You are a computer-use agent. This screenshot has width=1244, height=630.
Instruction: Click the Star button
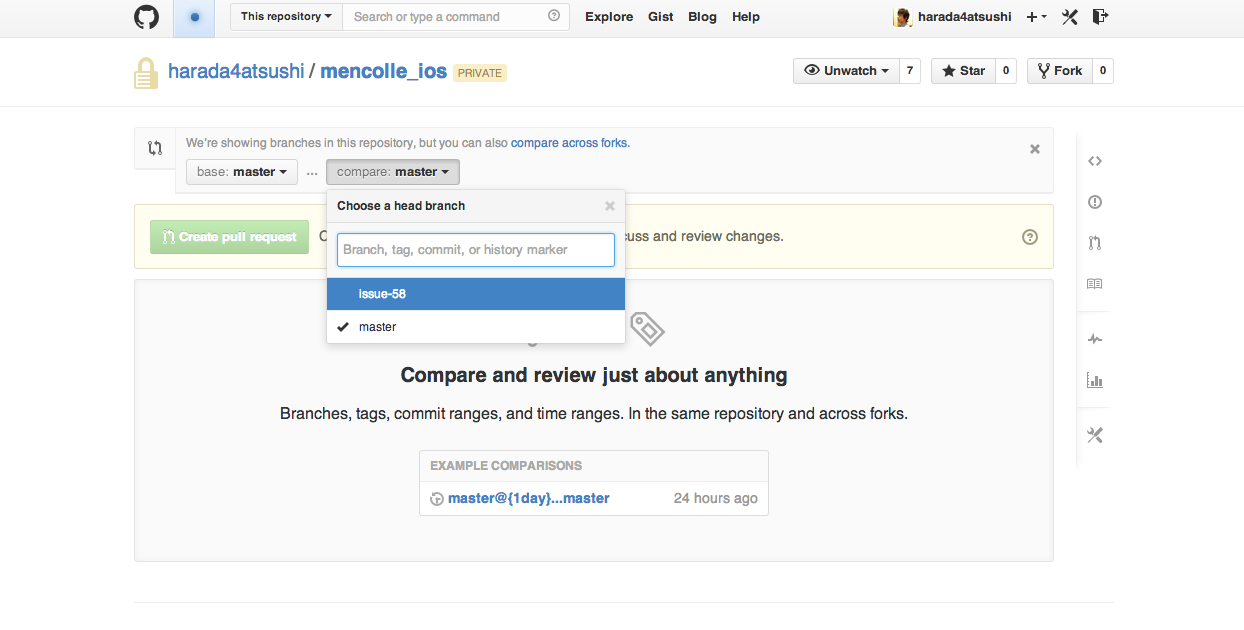click(962, 70)
